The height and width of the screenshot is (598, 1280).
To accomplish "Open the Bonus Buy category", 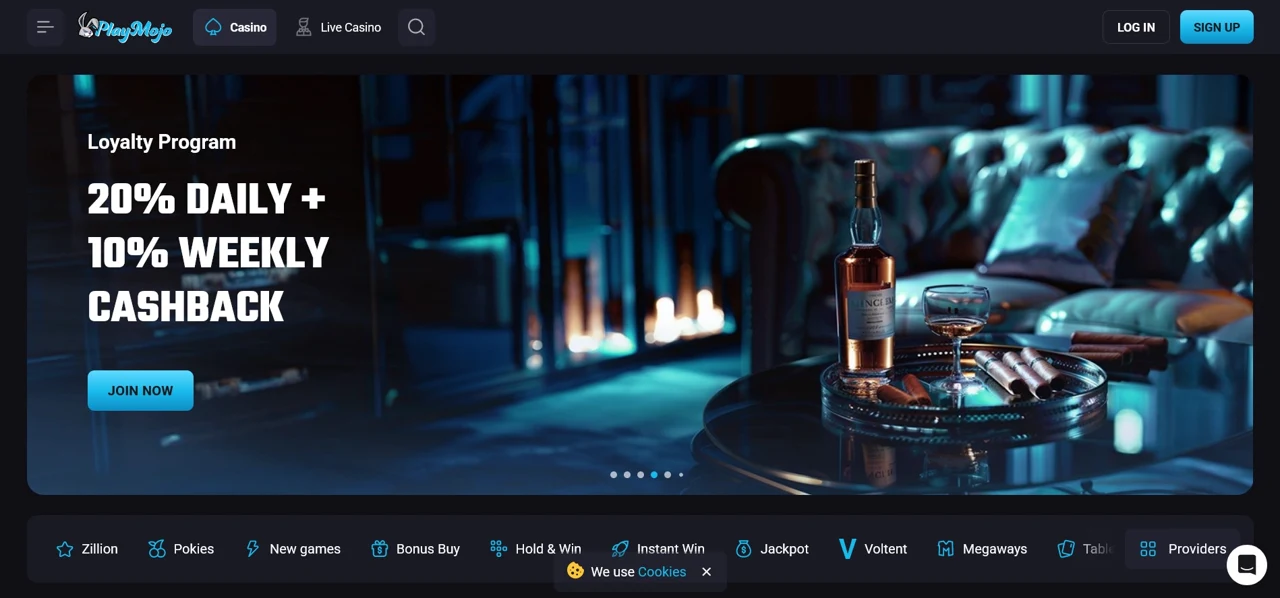I will (415, 549).
